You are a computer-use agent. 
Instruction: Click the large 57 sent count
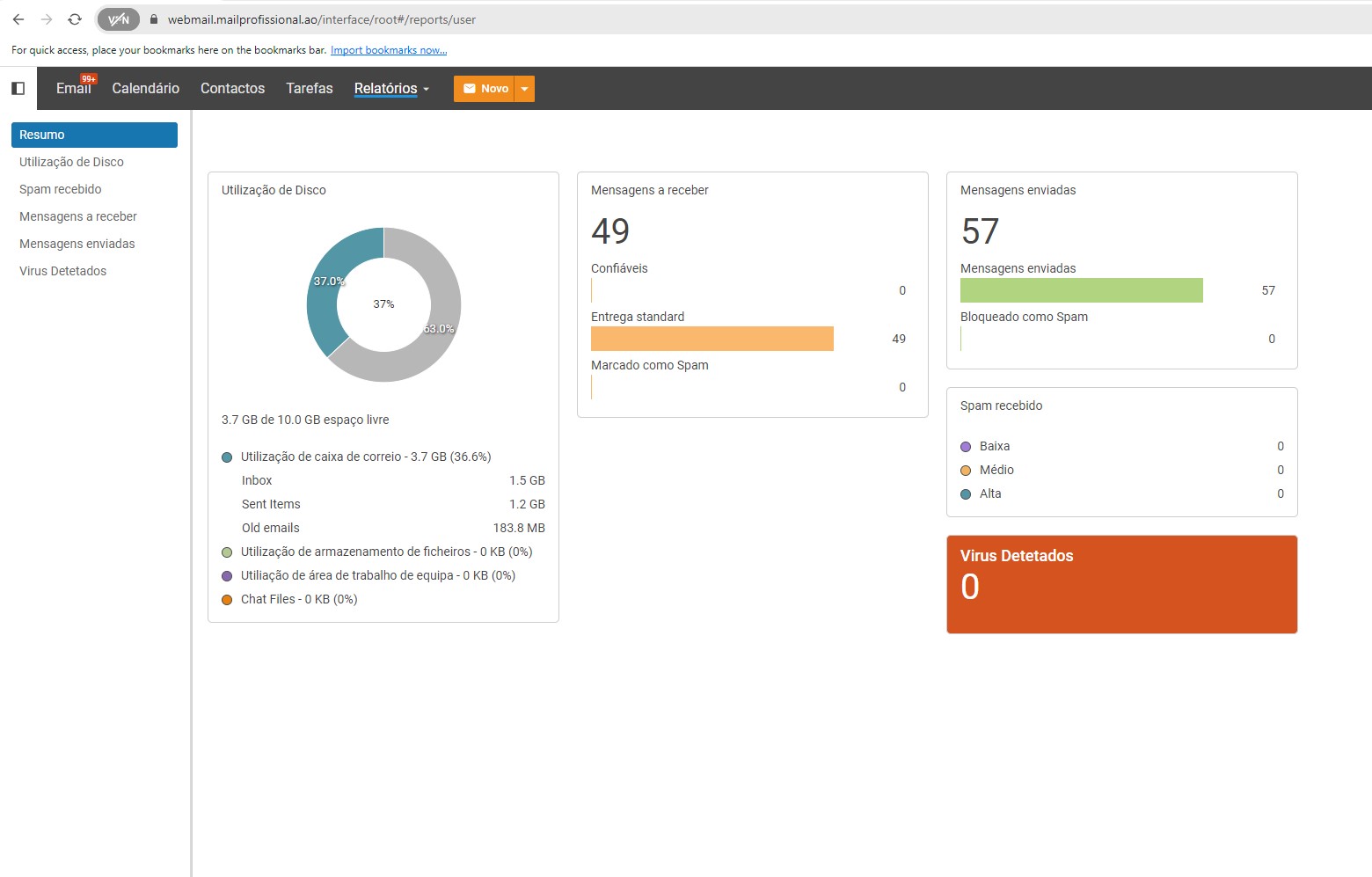pos(980,231)
